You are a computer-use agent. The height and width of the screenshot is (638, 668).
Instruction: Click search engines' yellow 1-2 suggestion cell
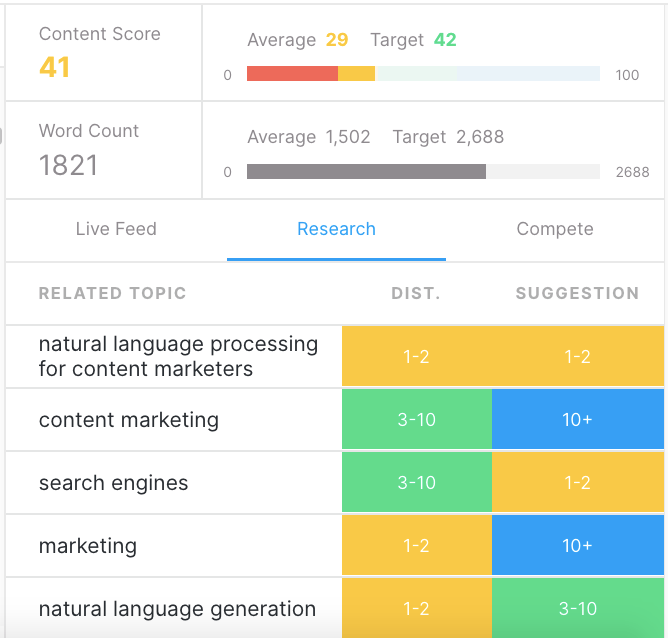(x=578, y=483)
